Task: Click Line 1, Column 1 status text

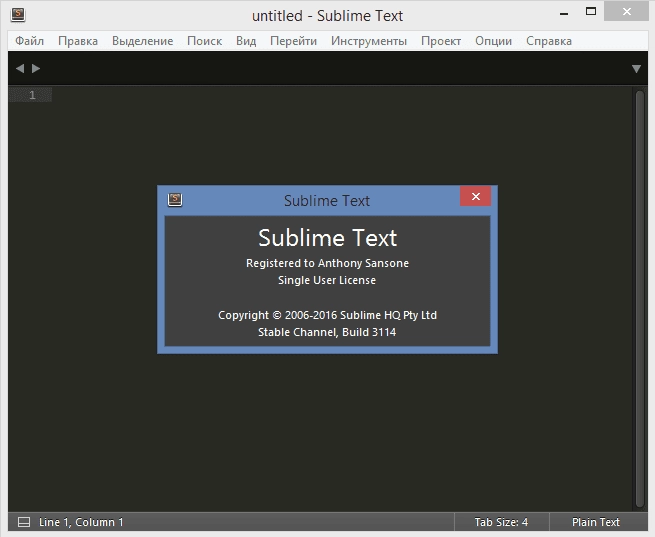Action: pos(81,522)
